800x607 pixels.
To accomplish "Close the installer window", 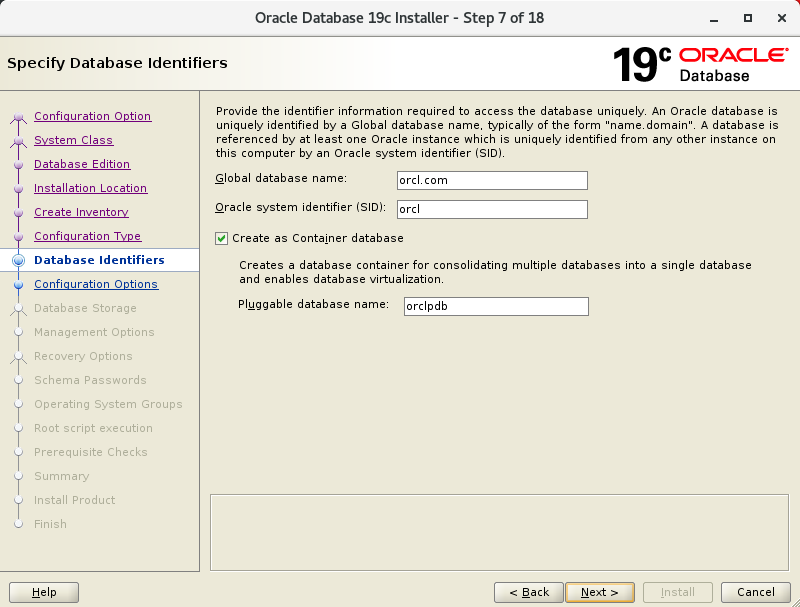I will point(782,18).
